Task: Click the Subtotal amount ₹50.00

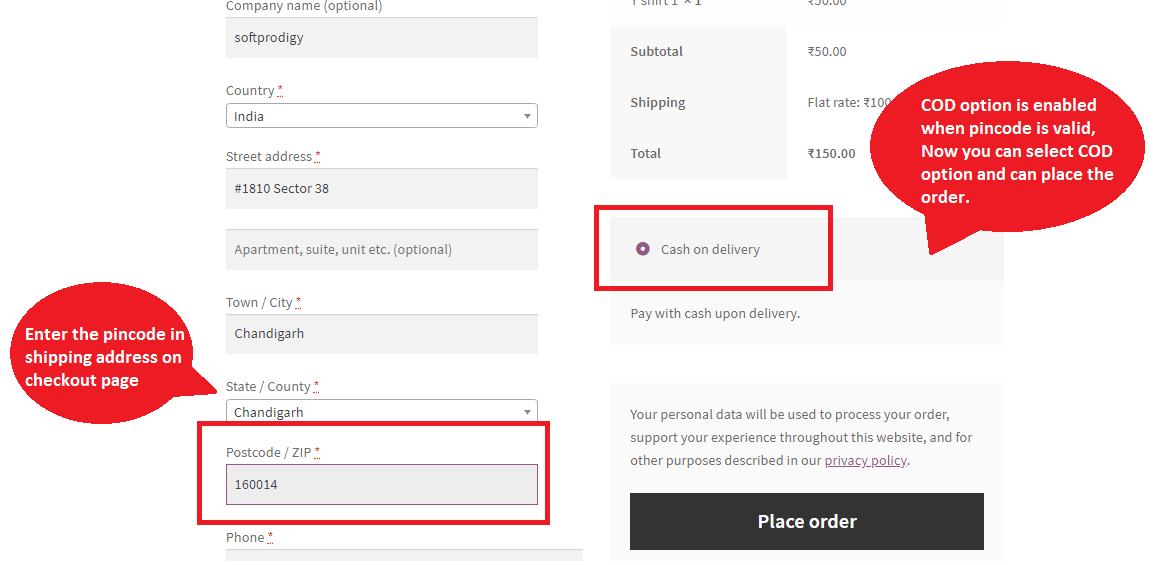Action: coord(827,51)
